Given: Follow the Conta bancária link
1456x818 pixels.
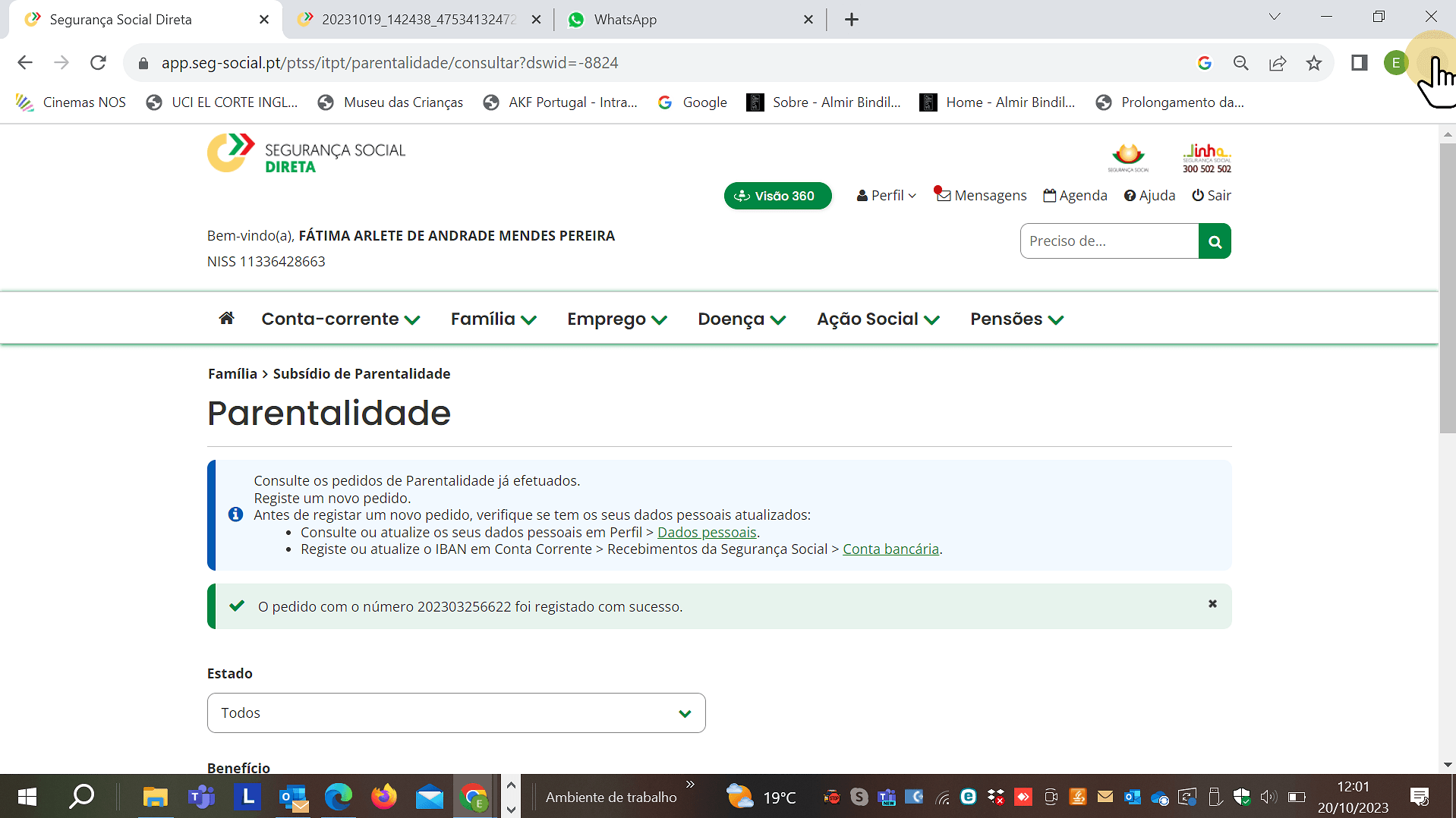Looking at the screenshot, I should (x=890, y=549).
